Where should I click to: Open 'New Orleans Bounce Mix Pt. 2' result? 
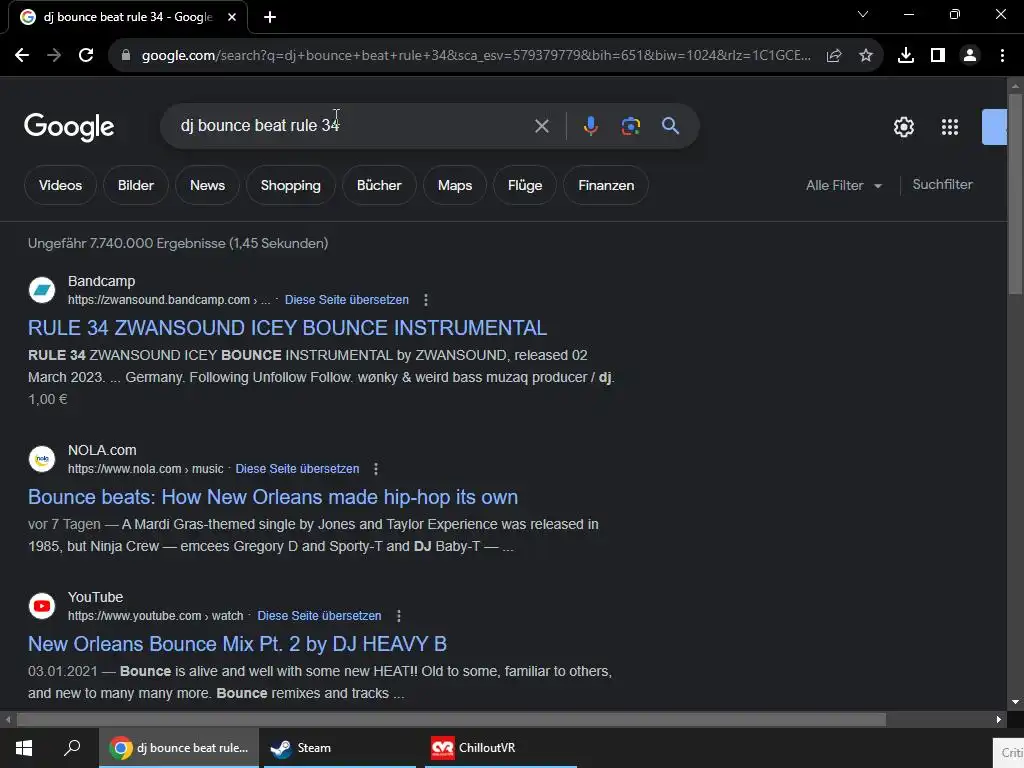[x=237, y=644]
